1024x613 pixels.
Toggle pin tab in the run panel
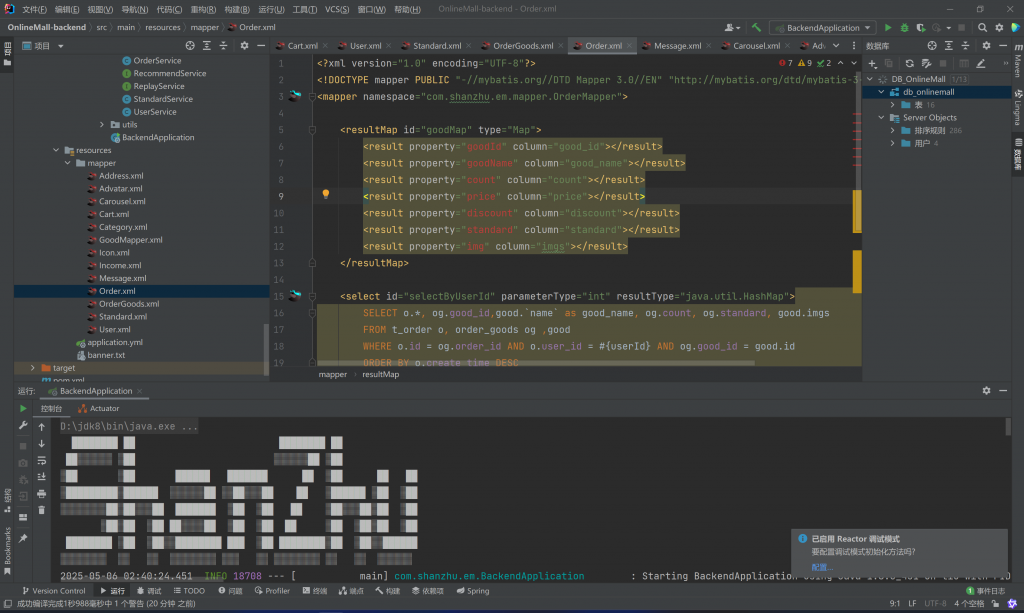click(23, 538)
